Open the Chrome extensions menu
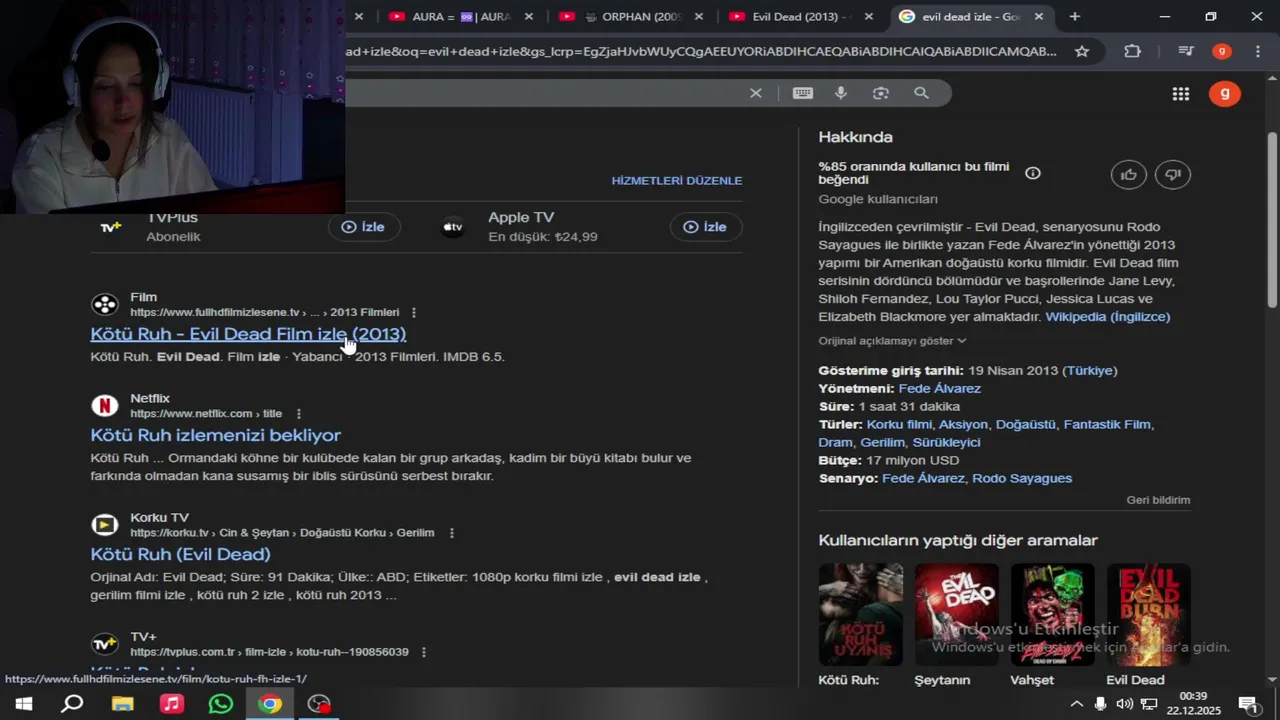1280x720 pixels. coord(1132,51)
